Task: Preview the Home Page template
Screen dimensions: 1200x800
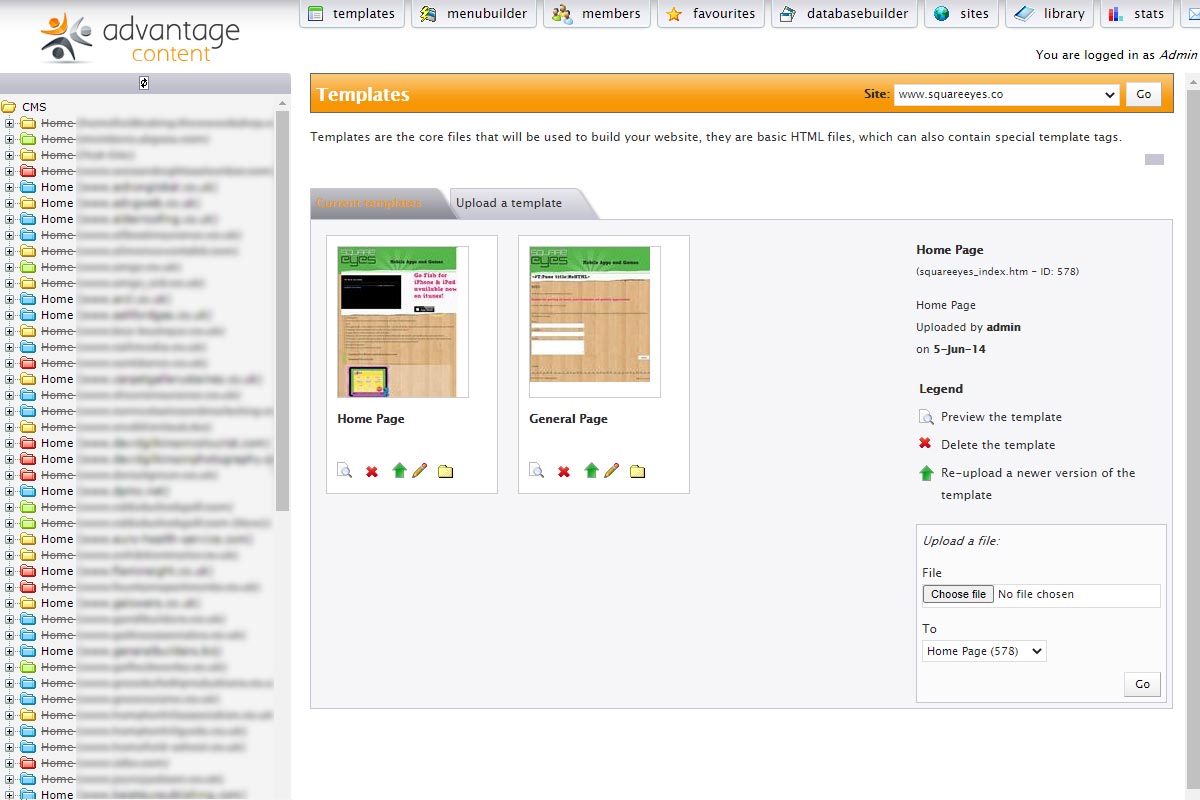Action: (344, 471)
